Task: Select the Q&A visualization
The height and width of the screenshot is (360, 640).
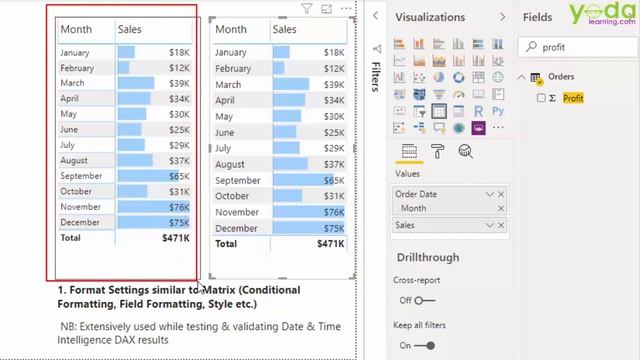Action: [439, 128]
